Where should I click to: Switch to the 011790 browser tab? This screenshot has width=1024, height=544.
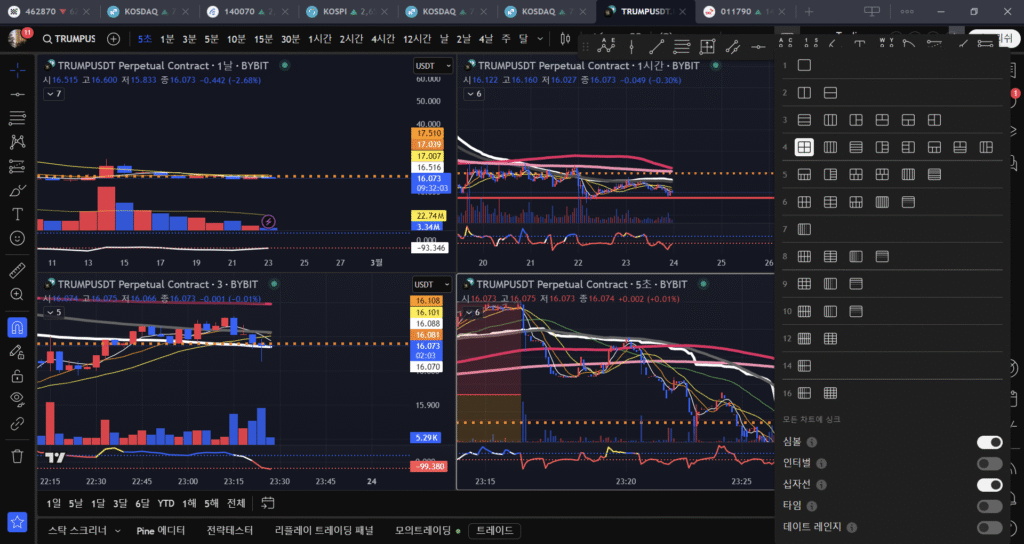744,12
